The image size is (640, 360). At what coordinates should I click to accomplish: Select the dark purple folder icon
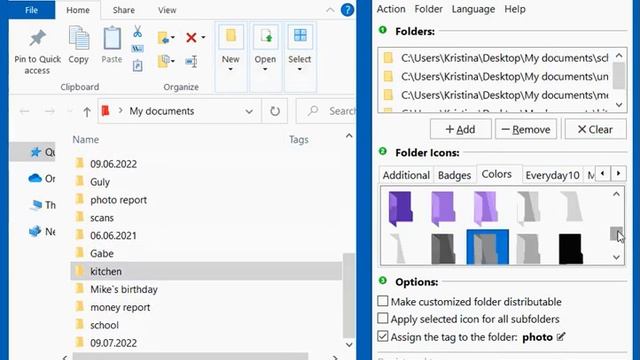pyautogui.click(x=401, y=209)
